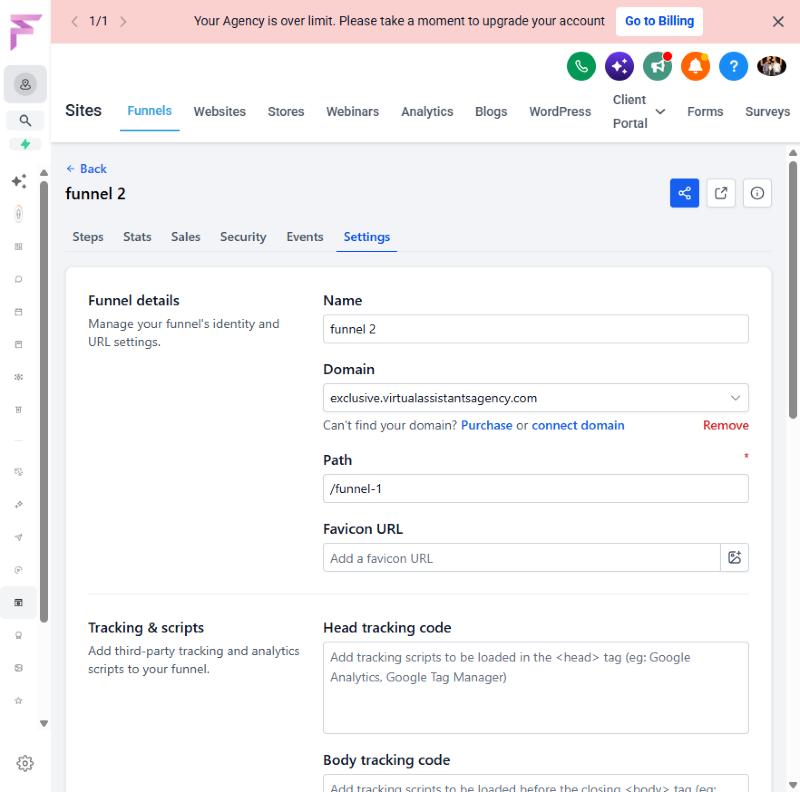Viewport: 800px width, 792px height.
Task: Open the paper plane Marketing sidebar icon
Action: point(18,537)
